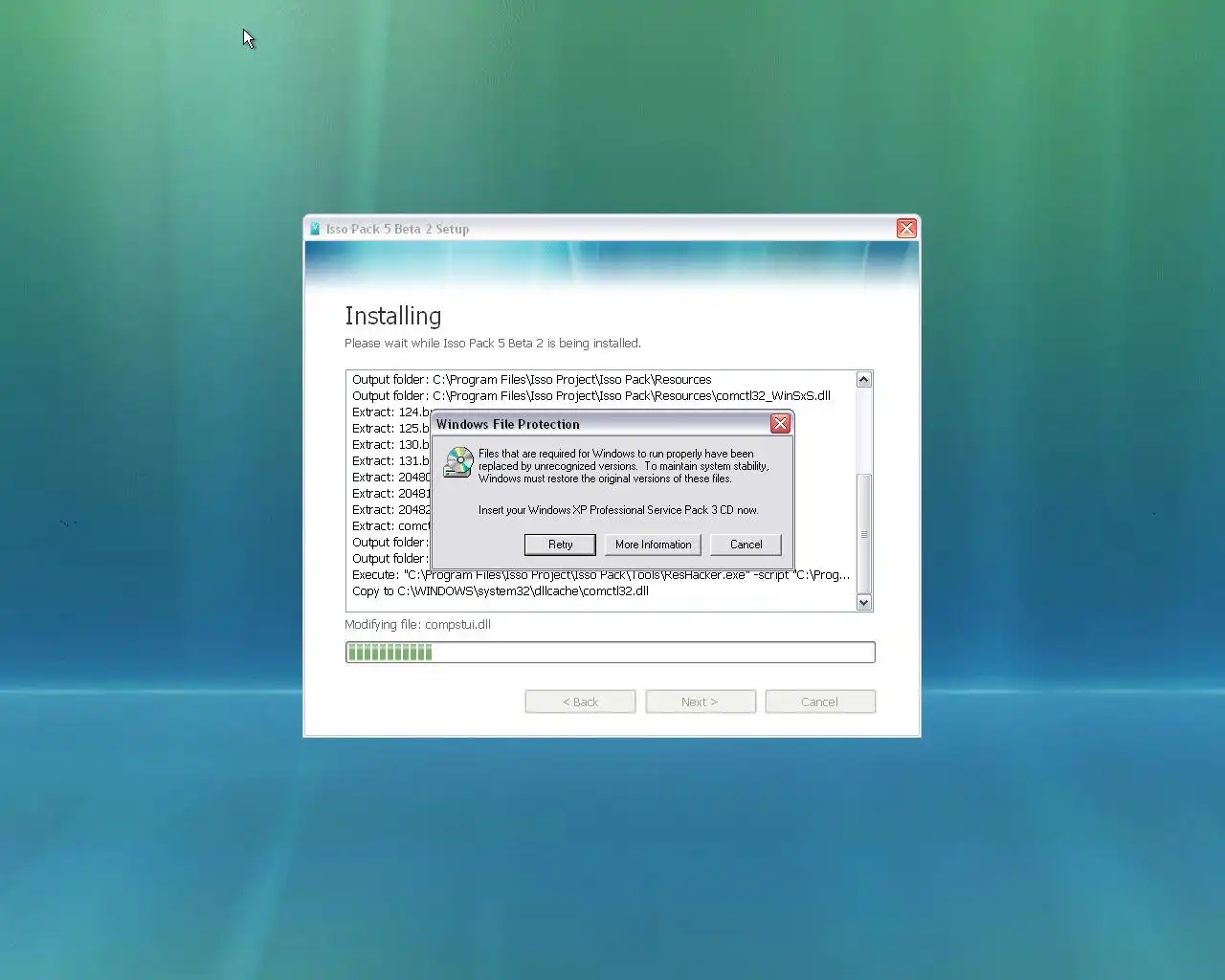Click the 'Modifying file: compstui.dll' status text
The width and height of the screenshot is (1225, 980).
[417, 625]
